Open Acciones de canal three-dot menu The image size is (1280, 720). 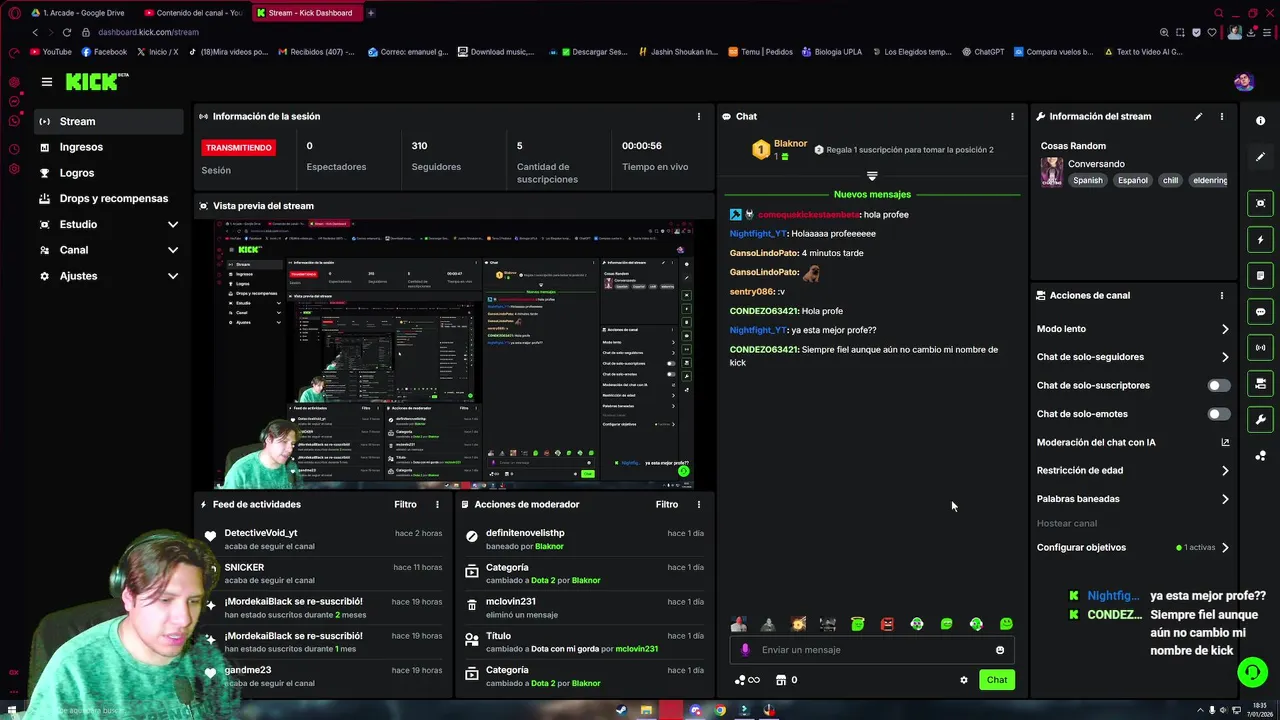point(1221,296)
